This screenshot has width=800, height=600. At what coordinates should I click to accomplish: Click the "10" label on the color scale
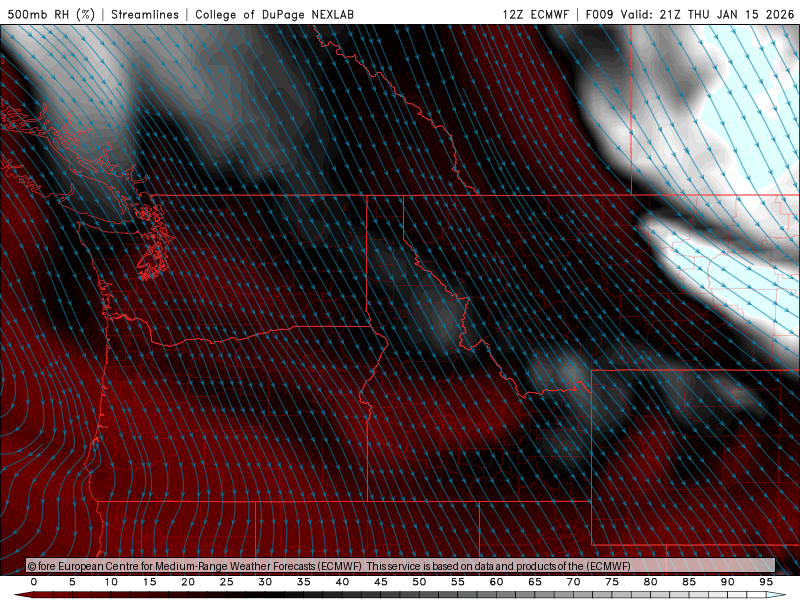coord(111,582)
